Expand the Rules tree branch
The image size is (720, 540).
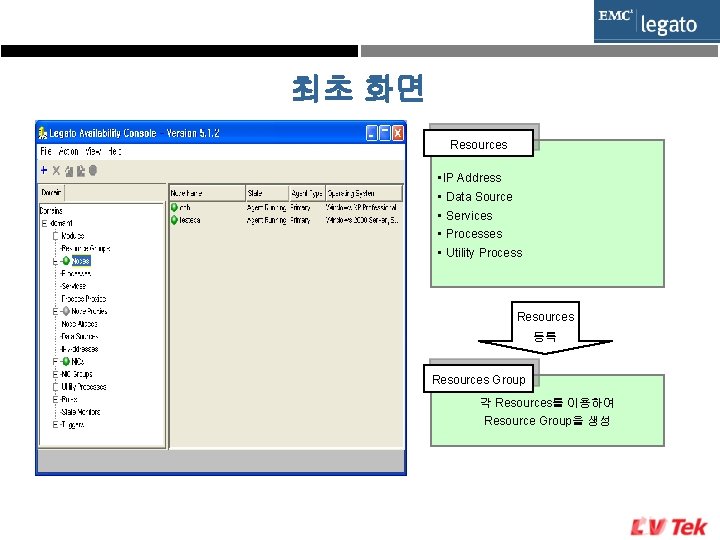click(x=56, y=399)
